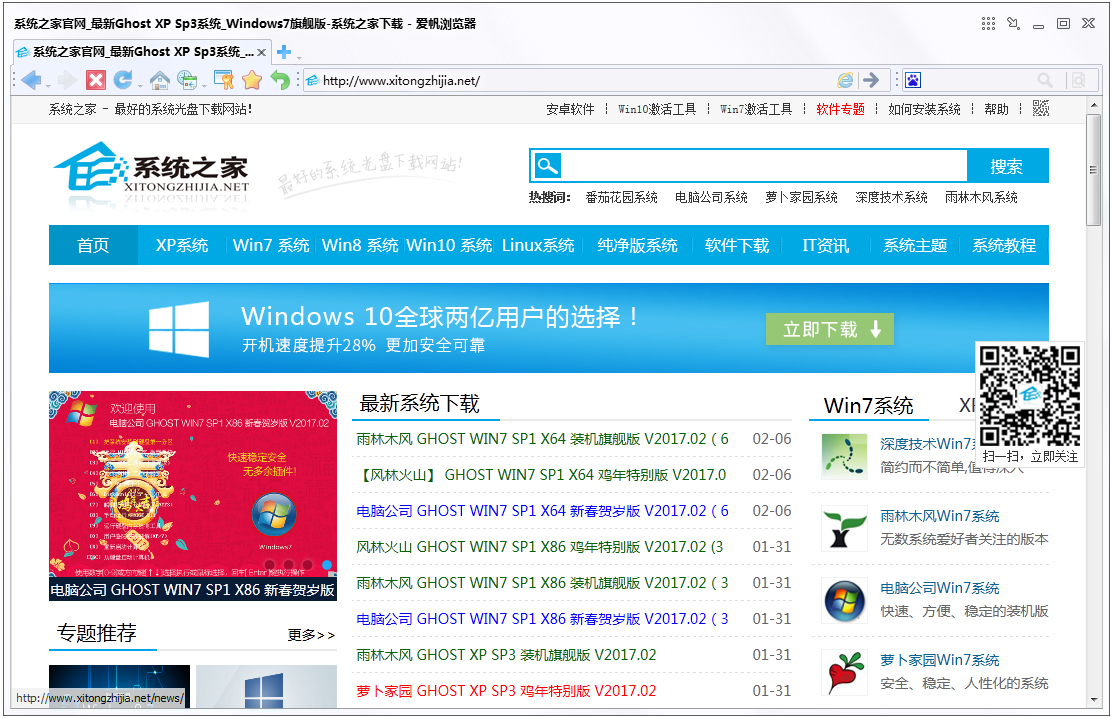
Task: Click the browser address bar URL
Action: (401, 81)
